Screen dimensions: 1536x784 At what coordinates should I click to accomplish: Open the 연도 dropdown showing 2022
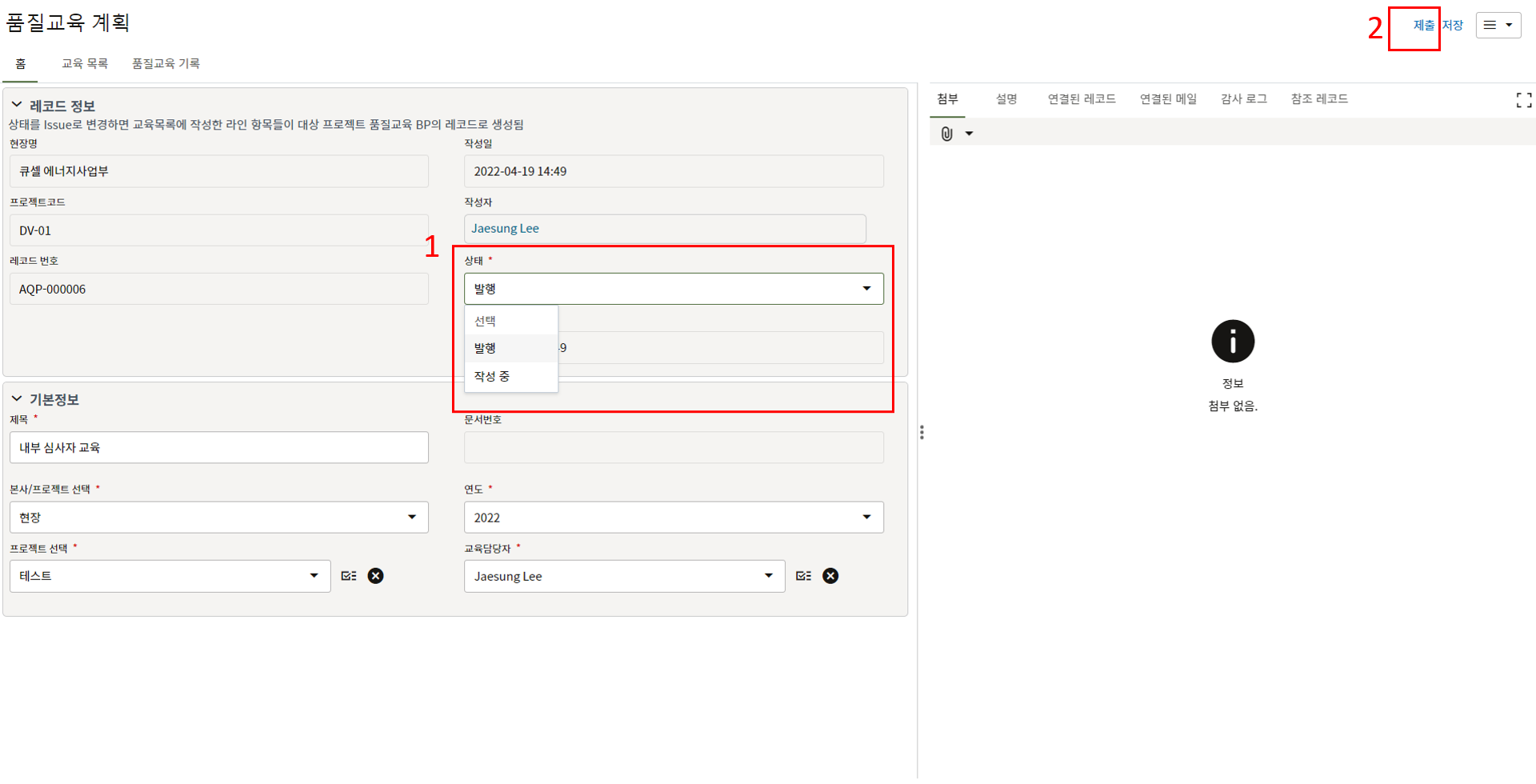point(673,518)
